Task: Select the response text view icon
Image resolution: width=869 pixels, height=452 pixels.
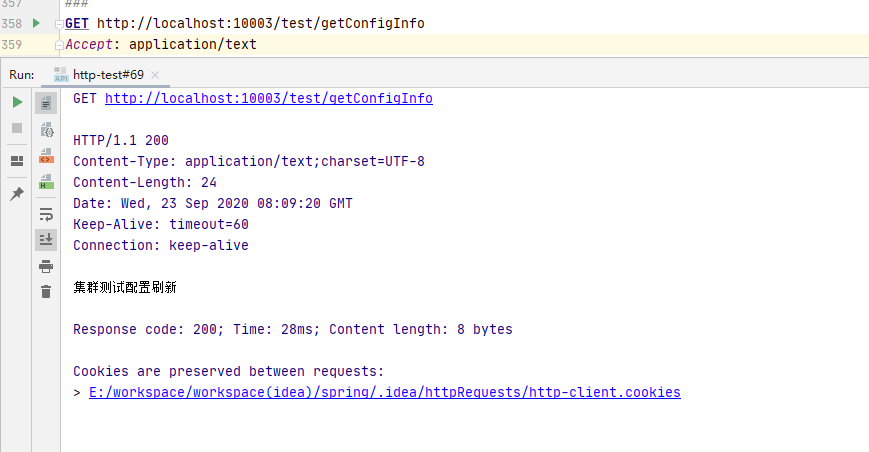Action: click(x=46, y=103)
